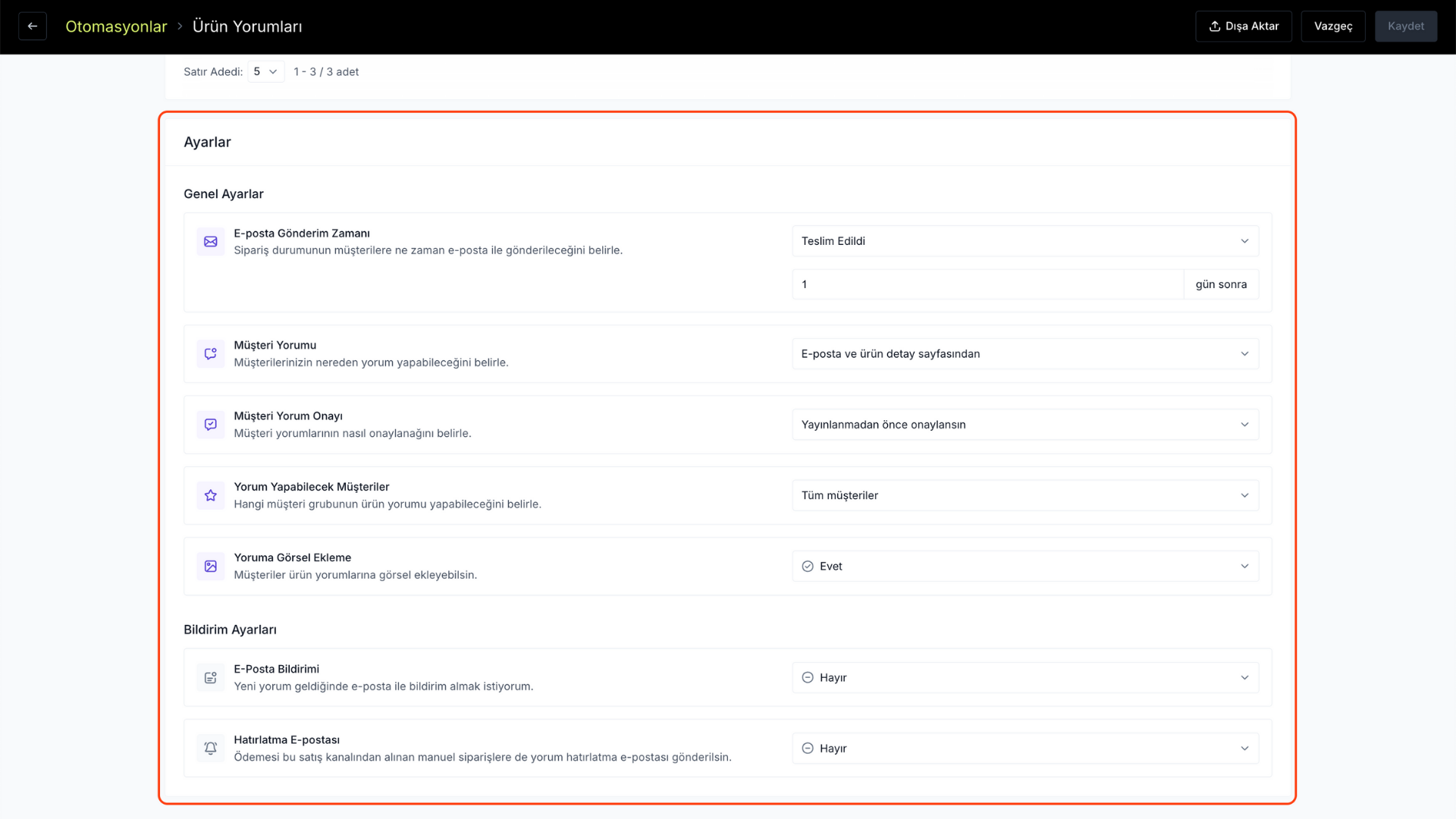Click the Yorum Yapabilecek Müşteriler star icon

(x=211, y=495)
